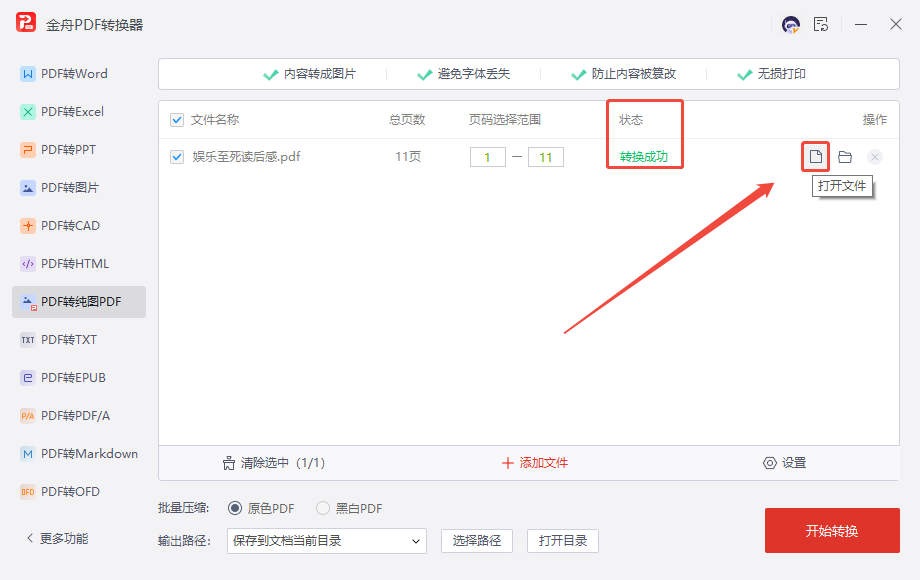Select PDF转OFD in the sidebar

[x=79, y=492]
